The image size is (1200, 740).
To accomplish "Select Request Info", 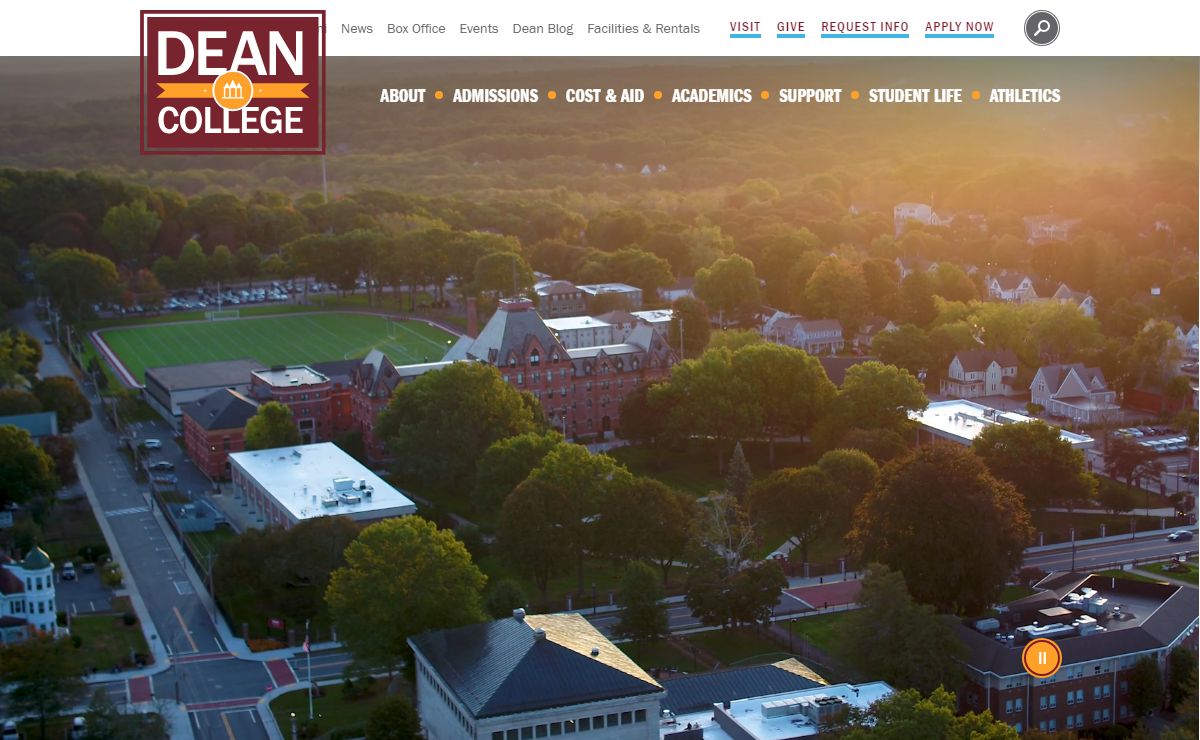I will click(865, 28).
